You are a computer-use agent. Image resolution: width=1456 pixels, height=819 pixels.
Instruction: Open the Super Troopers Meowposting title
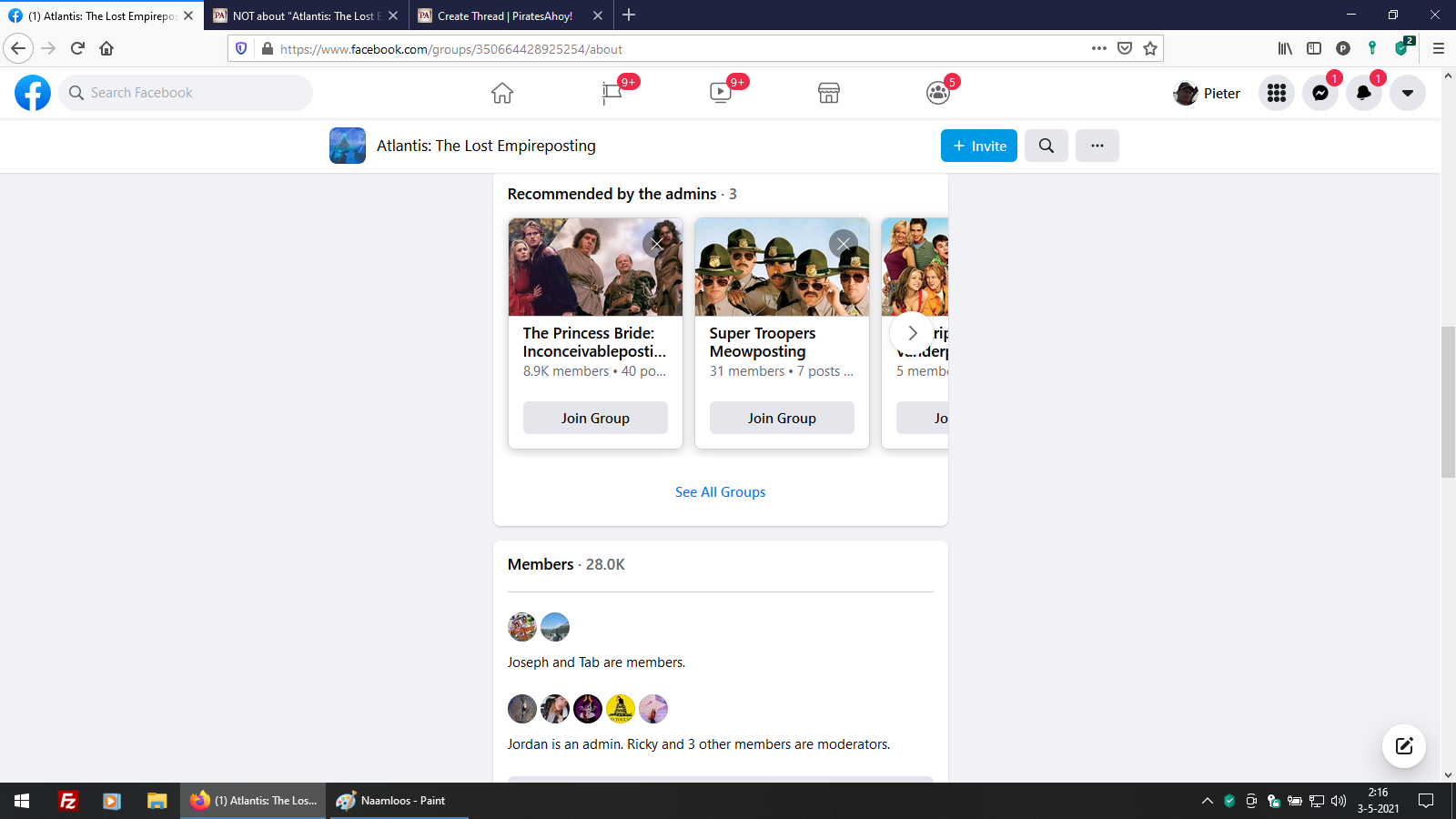pyautogui.click(x=763, y=342)
